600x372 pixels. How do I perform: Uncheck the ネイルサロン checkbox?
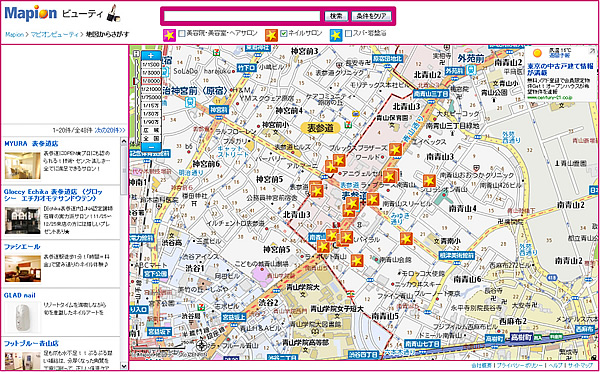(x=284, y=34)
